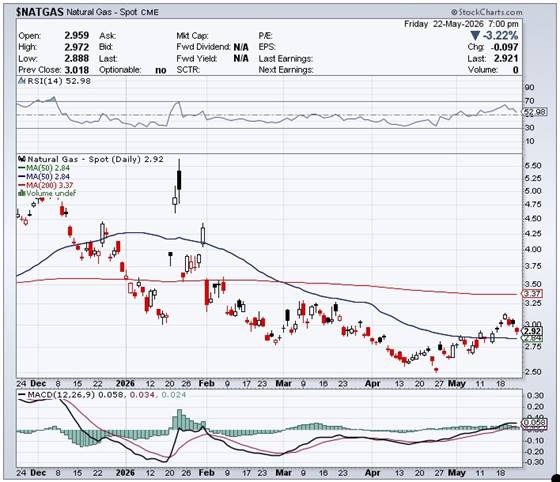Click the -3.22% percent change

click(500, 36)
